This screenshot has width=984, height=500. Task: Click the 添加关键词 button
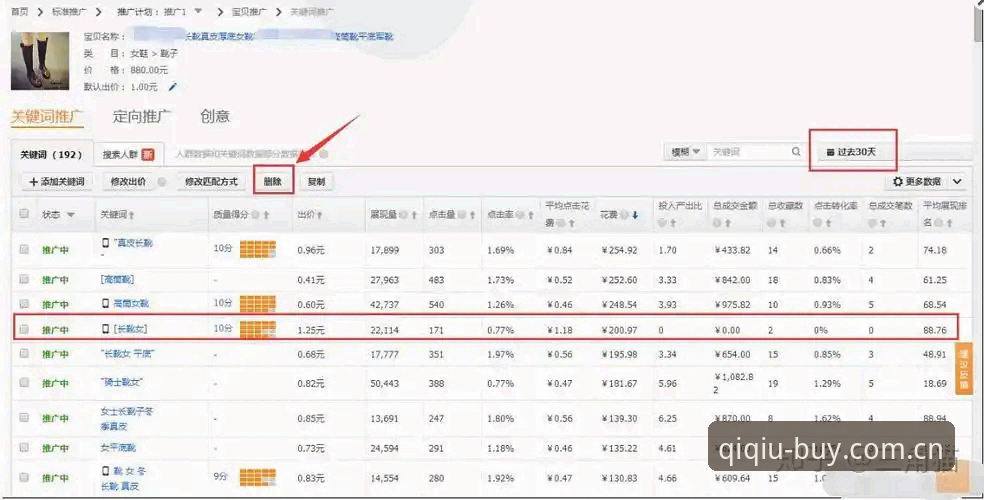pos(57,181)
